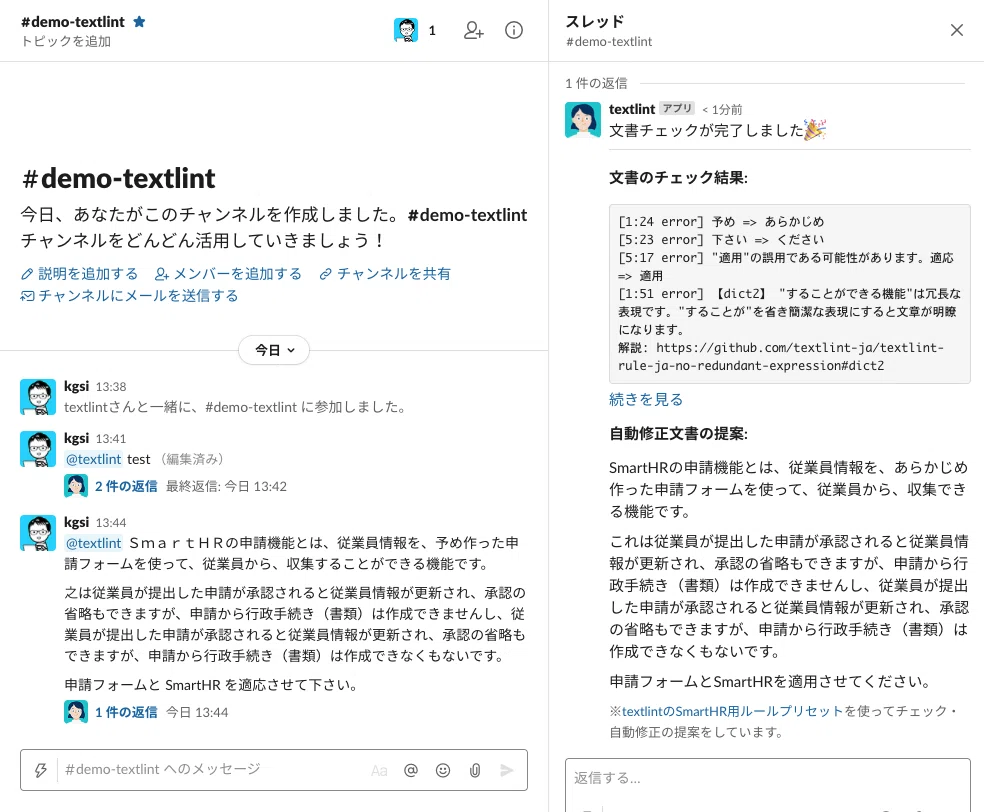The height and width of the screenshot is (812, 984).
Task: Click @textlint mention in 13:41 message
Action: 94,459
